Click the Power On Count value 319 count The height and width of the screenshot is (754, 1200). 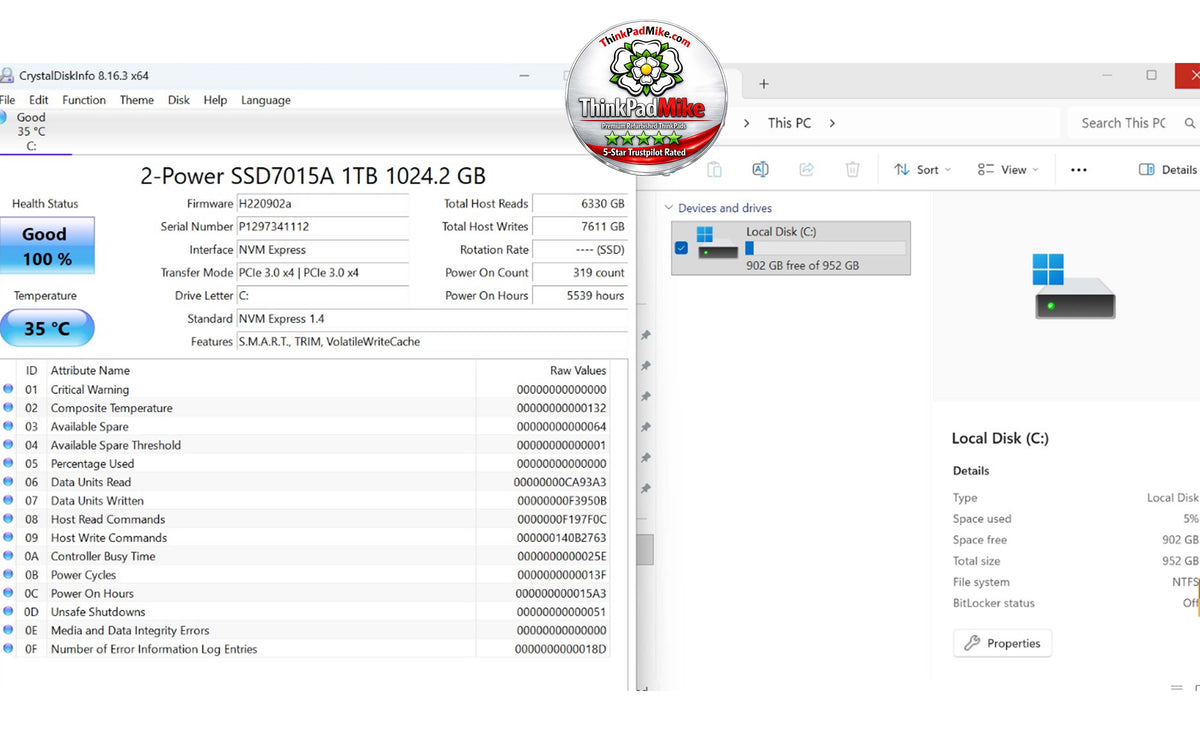580,273
